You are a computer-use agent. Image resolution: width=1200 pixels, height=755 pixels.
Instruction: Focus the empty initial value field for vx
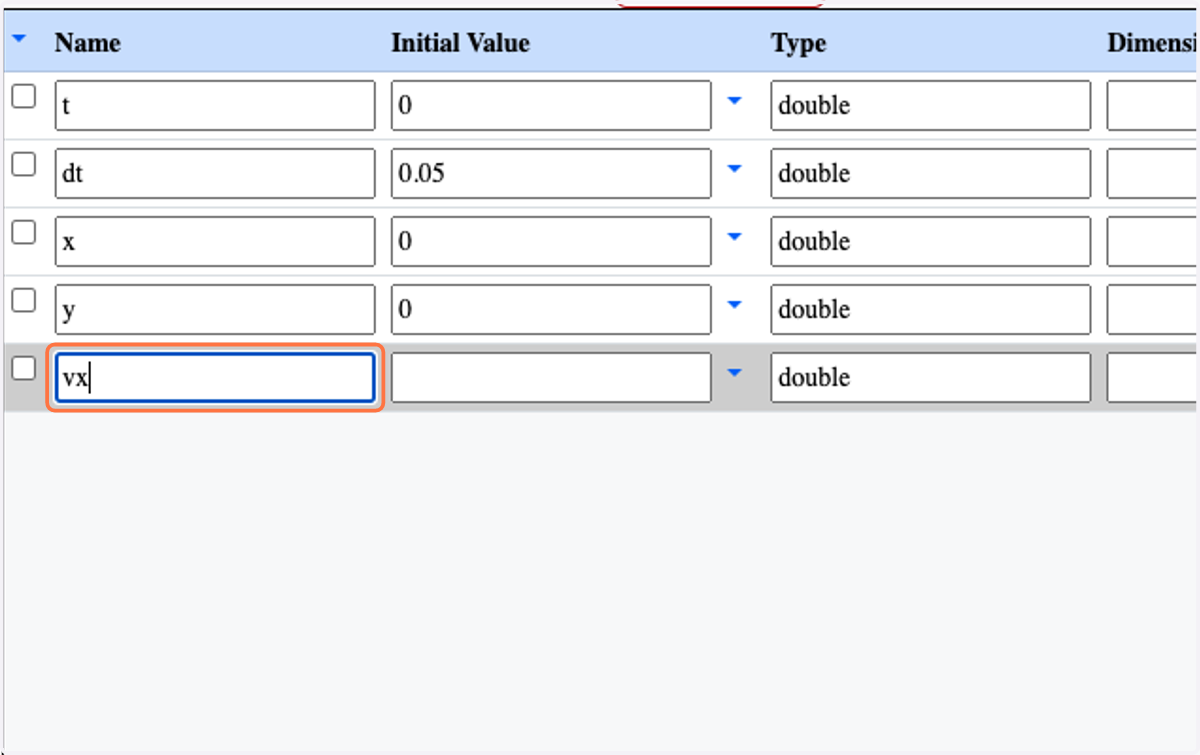[551, 377]
